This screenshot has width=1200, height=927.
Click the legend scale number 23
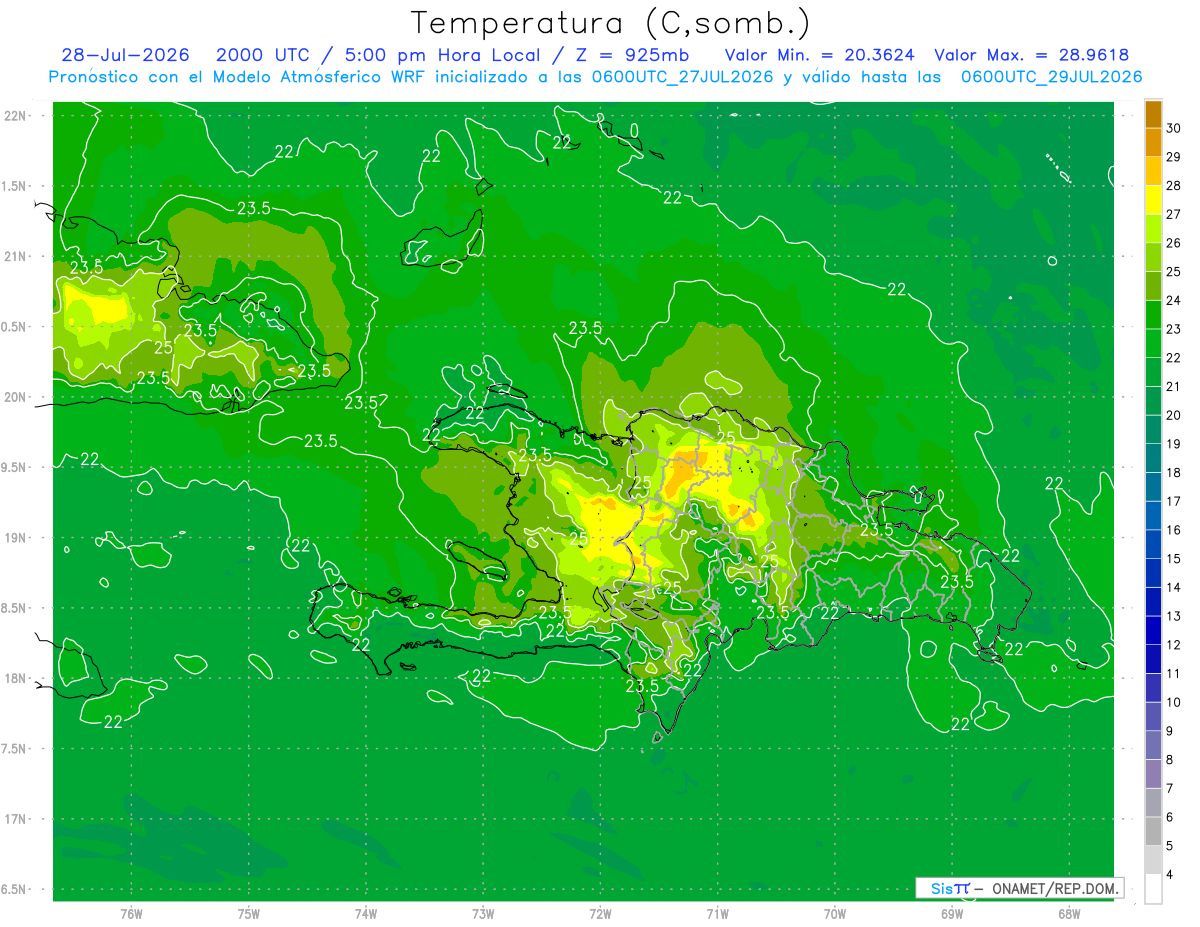click(x=1174, y=329)
